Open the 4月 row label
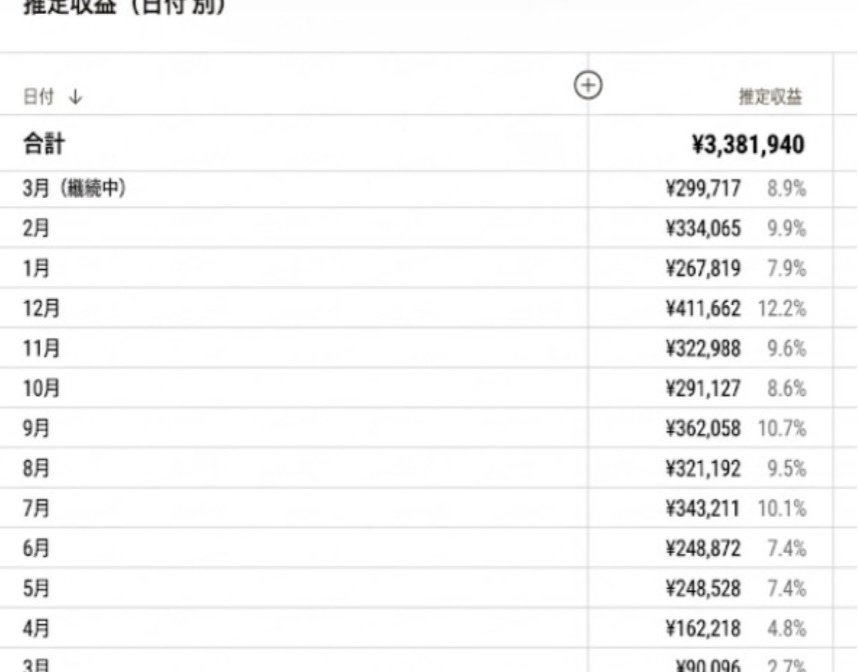The height and width of the screenshot is (672, 858). [37, 629]
